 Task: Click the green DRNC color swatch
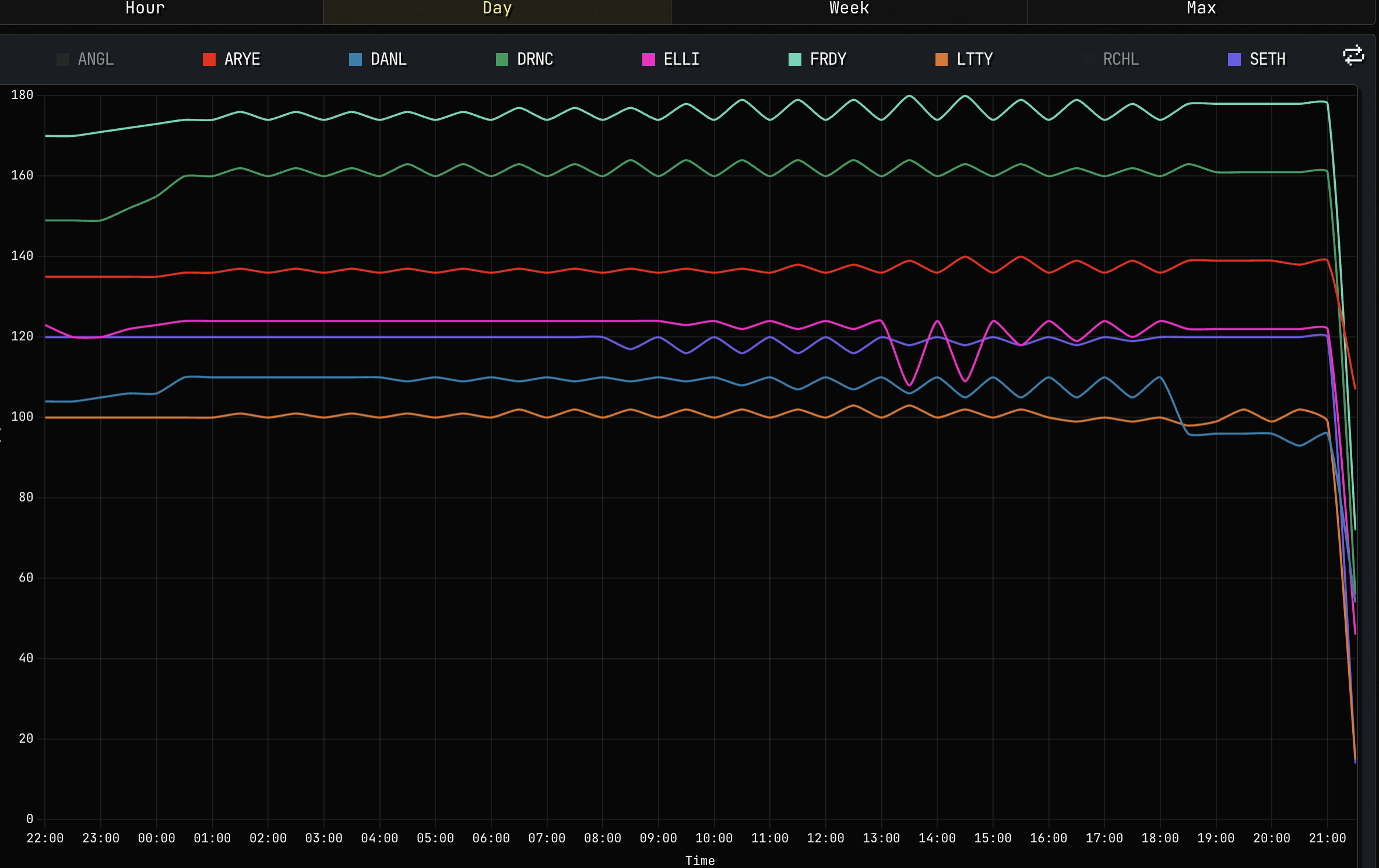pyautogui.click(x=502, y=59)
